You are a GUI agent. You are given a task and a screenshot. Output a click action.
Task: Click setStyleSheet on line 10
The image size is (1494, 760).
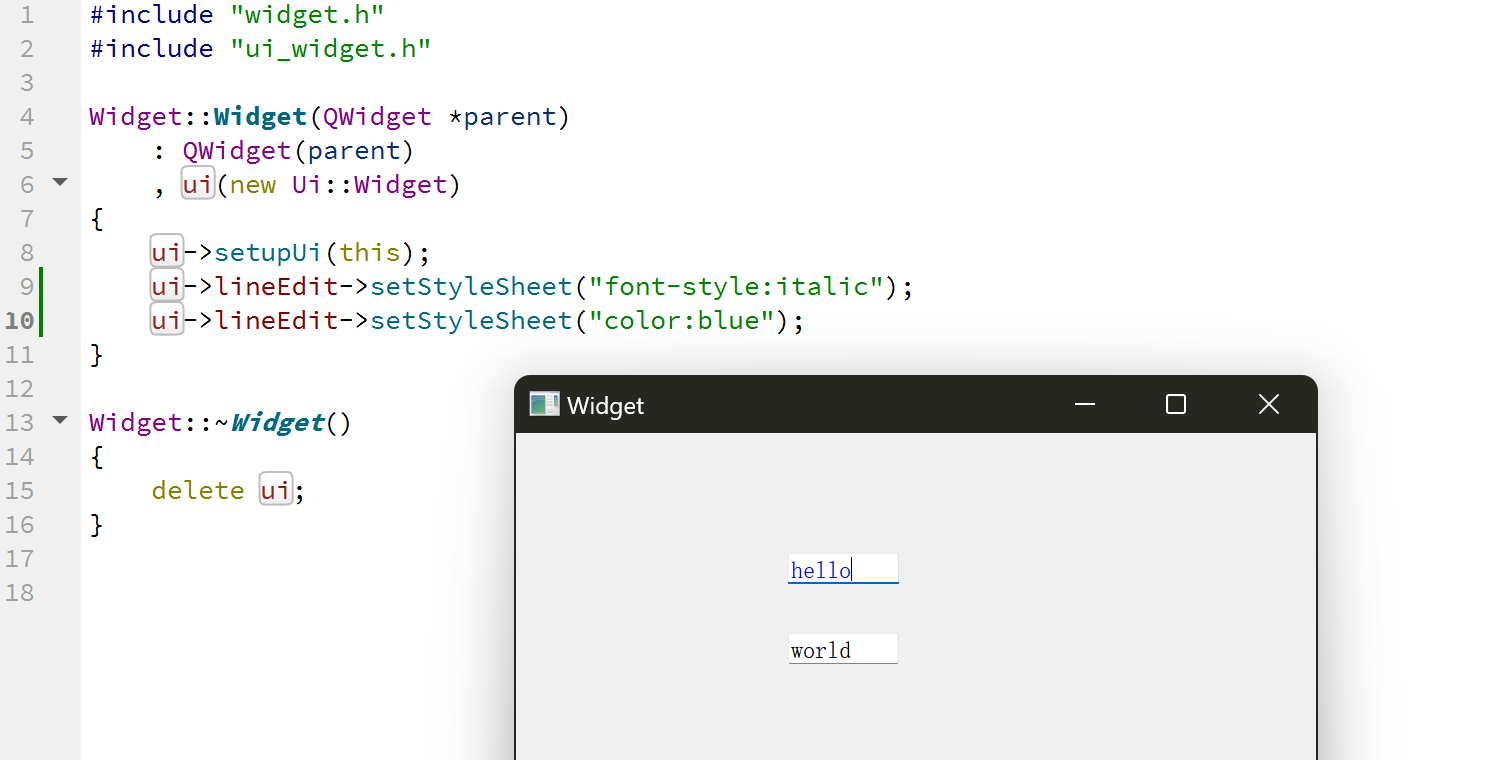[x=471, y=321]
